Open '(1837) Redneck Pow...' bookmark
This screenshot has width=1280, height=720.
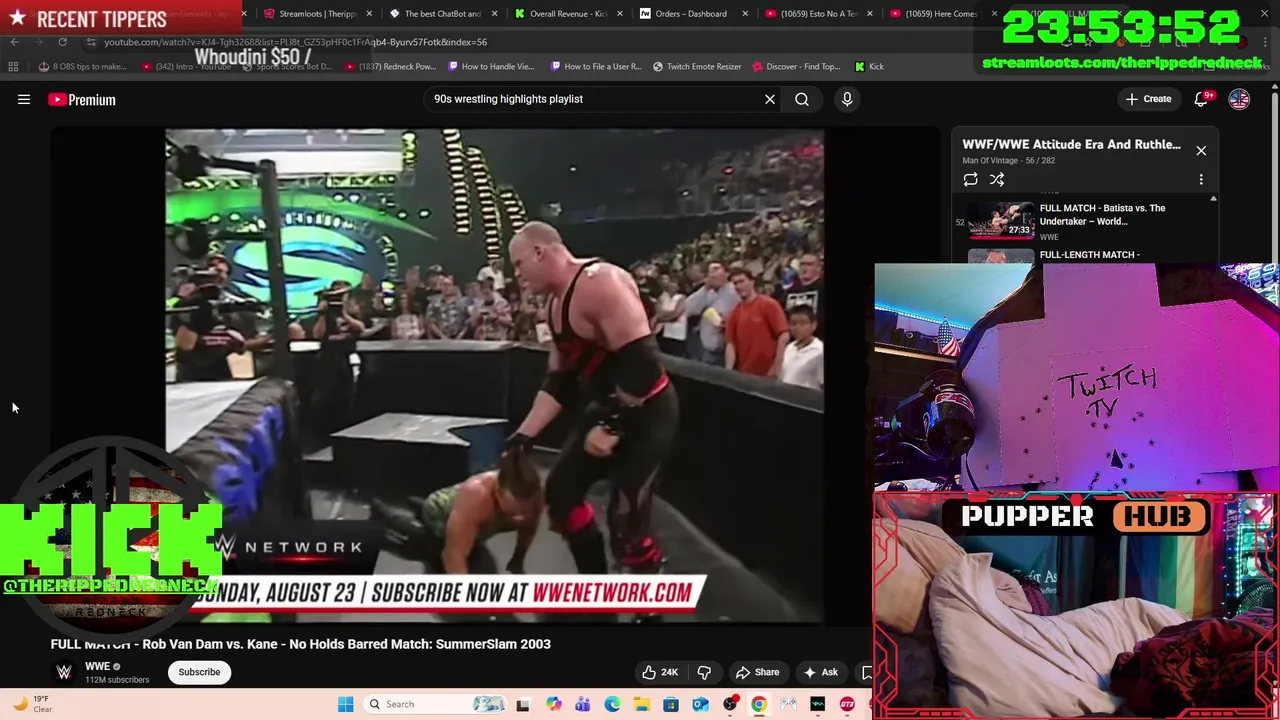pos(390,66)
